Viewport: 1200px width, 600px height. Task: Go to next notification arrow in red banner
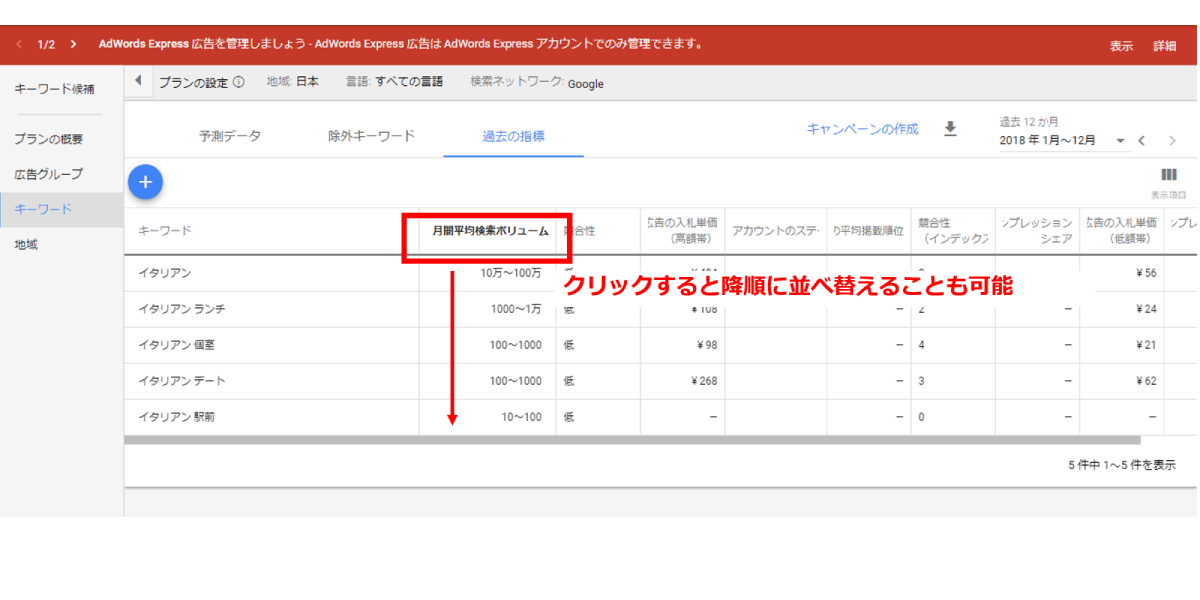click(x=73, y=44)
